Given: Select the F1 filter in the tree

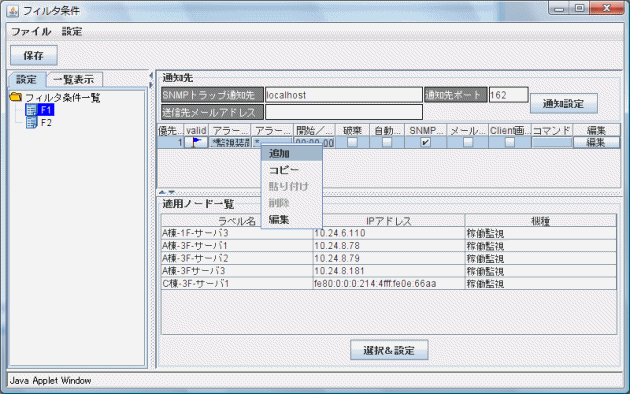Looking at the screenshot, I should coord(46,110).
